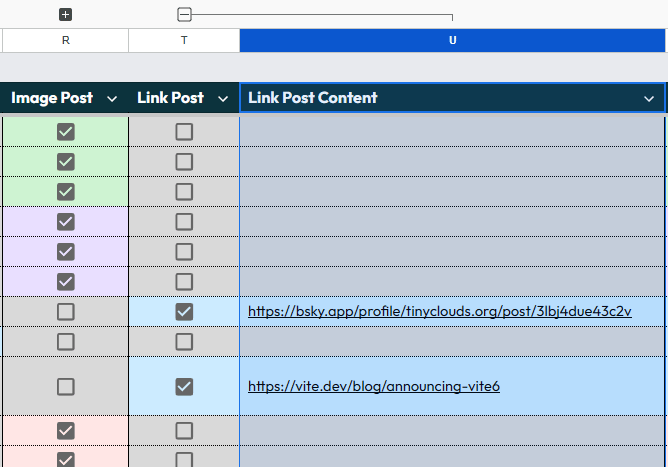Uncheck Link Post checkbox in vite.dev row
The height and width of the screenshot is (467, 668).
click(184, 386)
